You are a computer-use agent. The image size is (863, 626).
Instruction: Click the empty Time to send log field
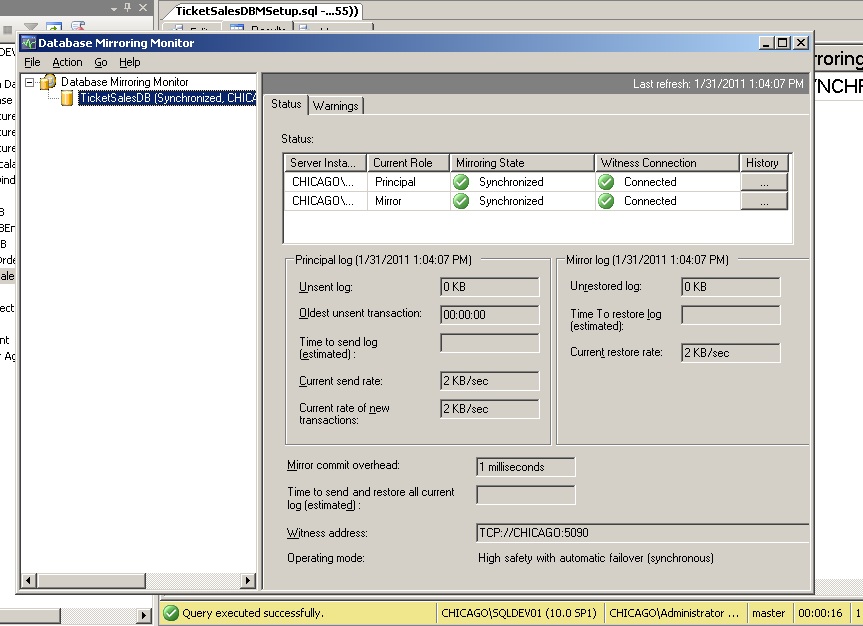click(490, 343)
